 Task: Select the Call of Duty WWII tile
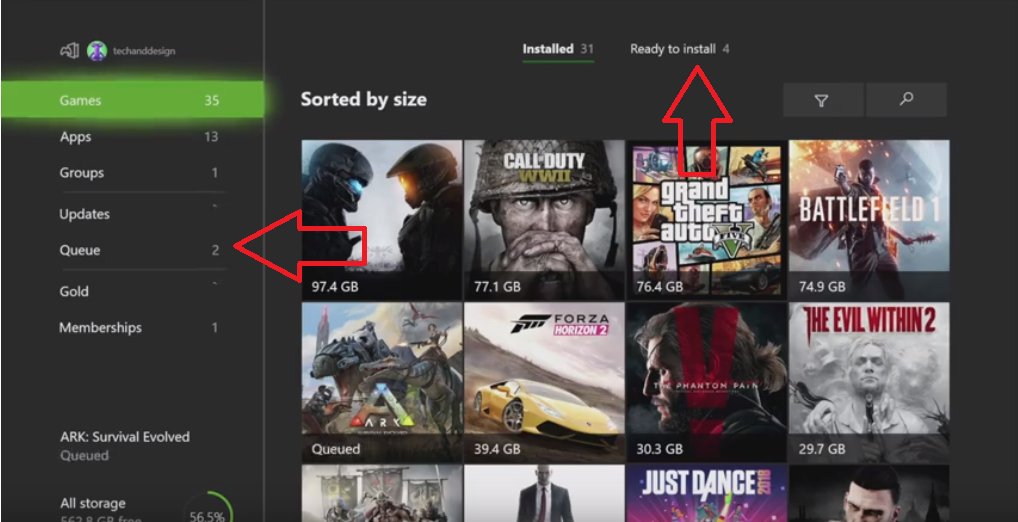tap(544, 219)
